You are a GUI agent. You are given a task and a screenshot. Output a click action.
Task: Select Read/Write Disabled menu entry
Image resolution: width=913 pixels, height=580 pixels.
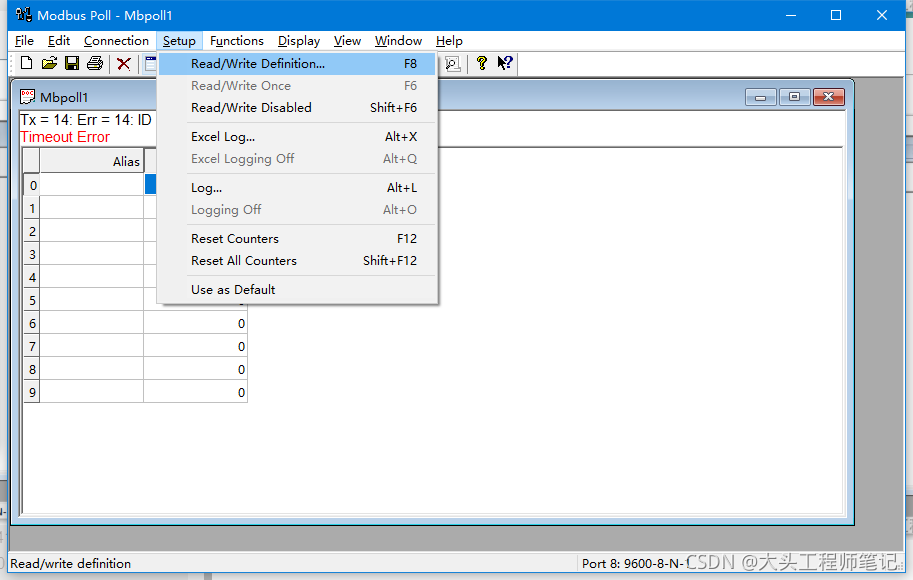coord(297,108)
